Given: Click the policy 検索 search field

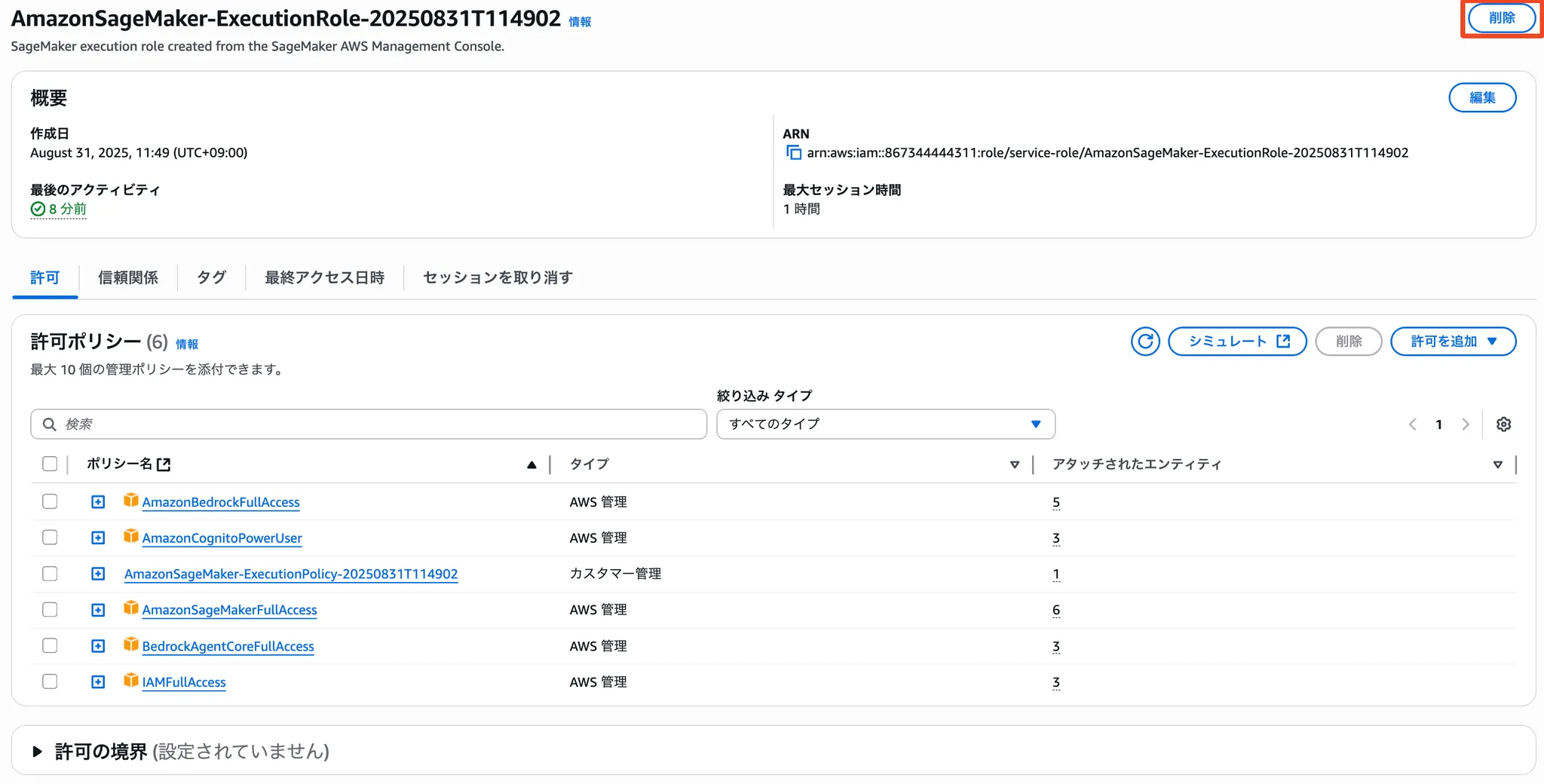Looking at the screenshot, I should (x=369, y=424).
